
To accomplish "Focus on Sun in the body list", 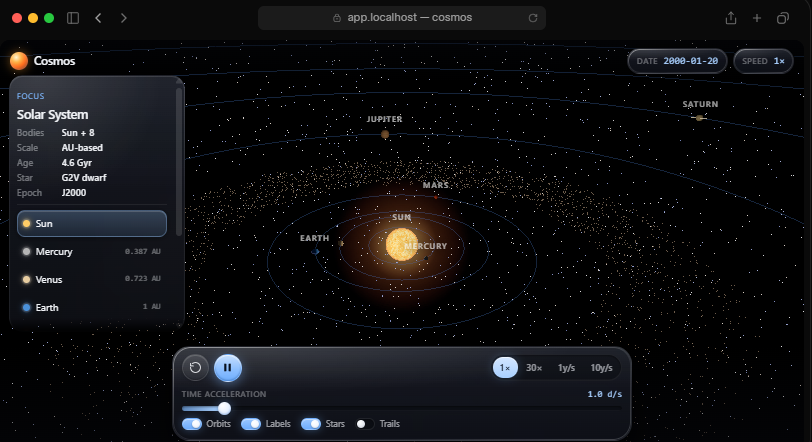I will 92,224.
